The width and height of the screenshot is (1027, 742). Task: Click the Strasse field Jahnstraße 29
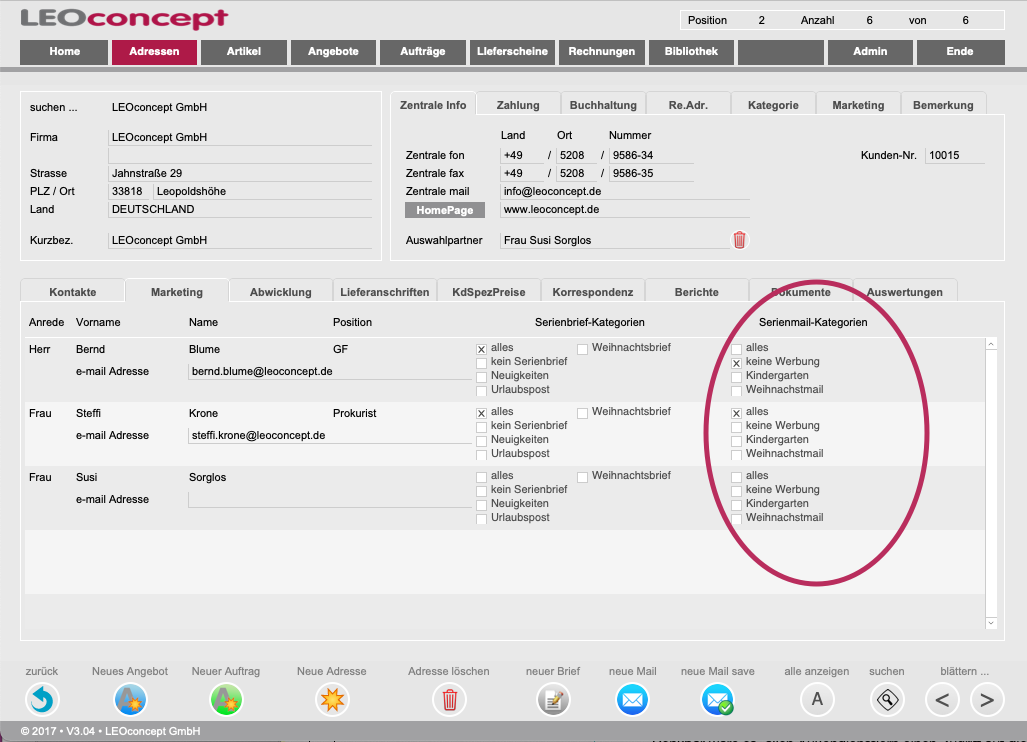(240, 173)
